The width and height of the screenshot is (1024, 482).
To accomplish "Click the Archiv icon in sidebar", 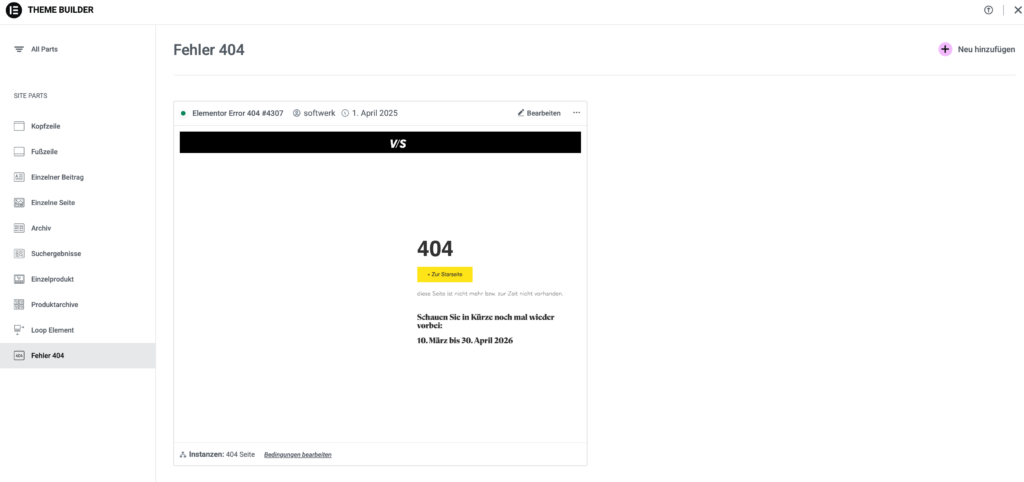I will click(x=19, y=228).
